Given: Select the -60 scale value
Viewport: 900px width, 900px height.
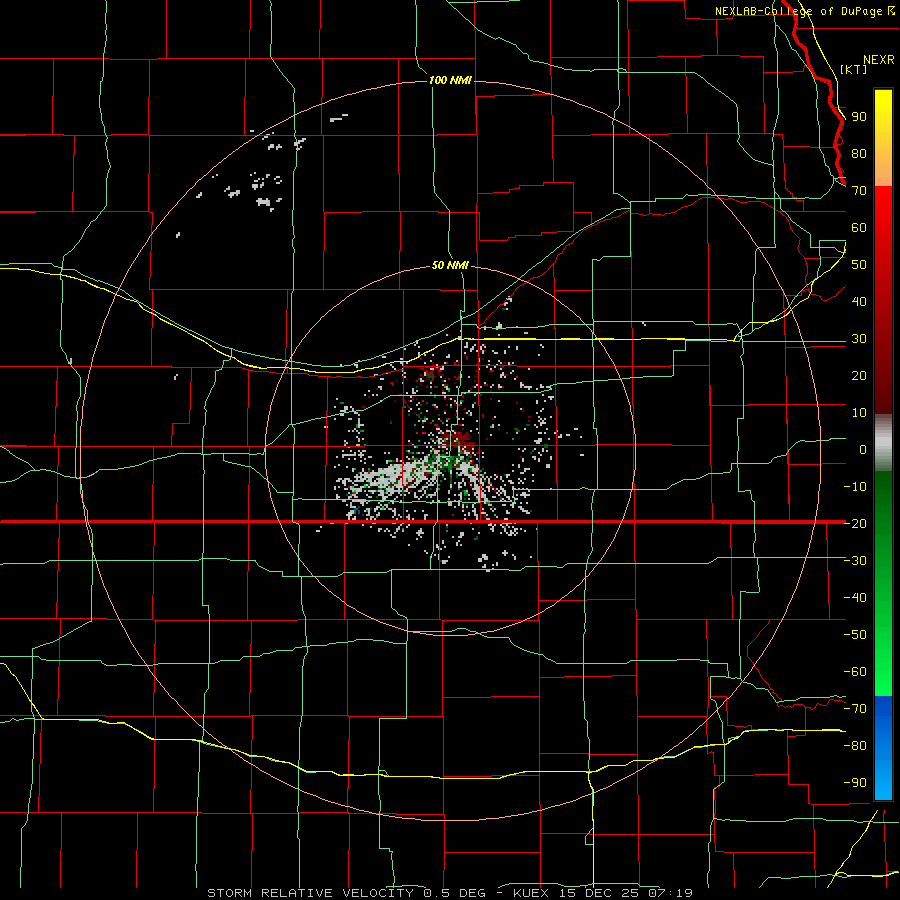Looking at the screenshot, I should click(855, 672).
